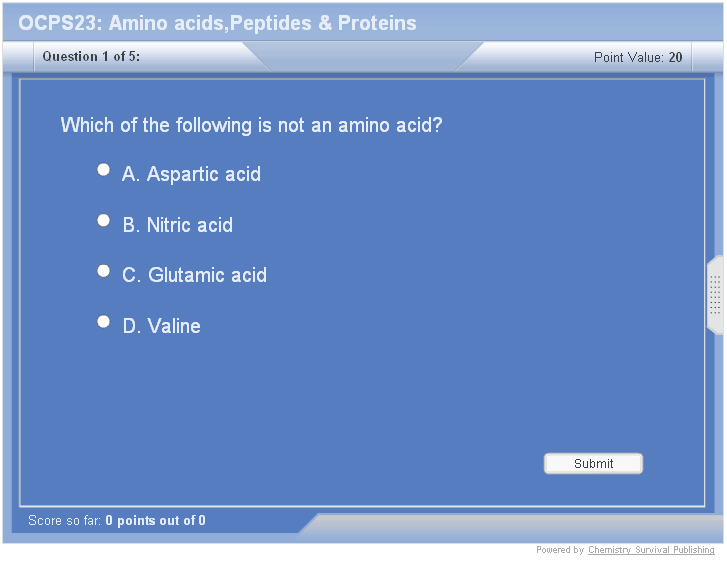Click the 'Score so far' label

[x=64, y=521]
